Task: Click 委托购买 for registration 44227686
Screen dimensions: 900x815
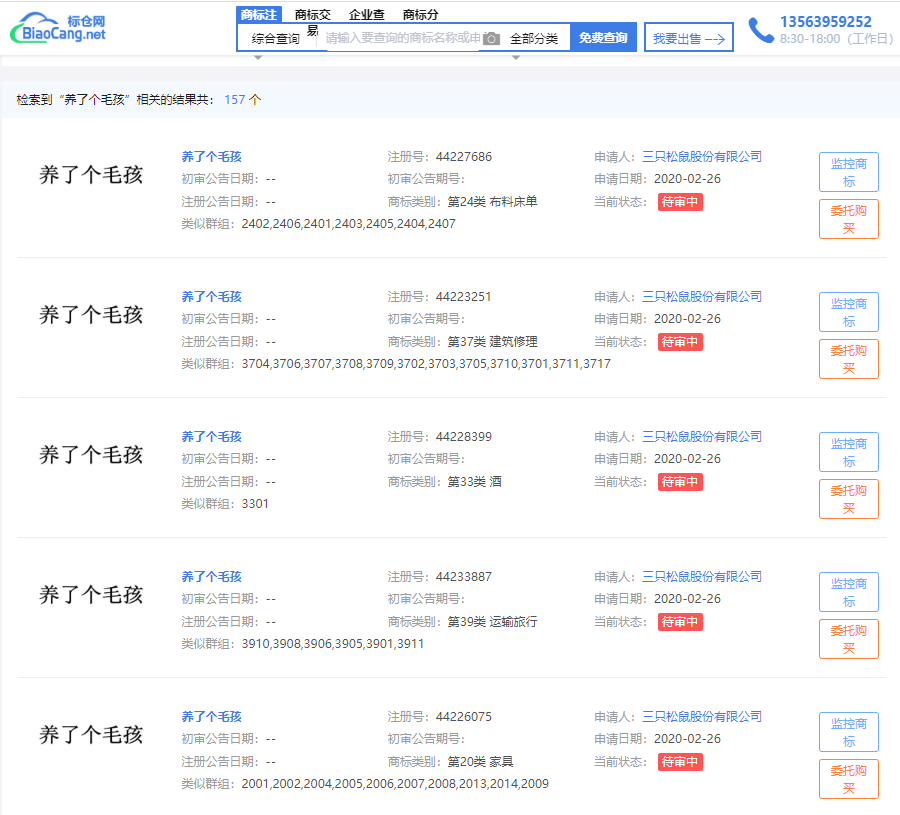Action: pos(849,219)
